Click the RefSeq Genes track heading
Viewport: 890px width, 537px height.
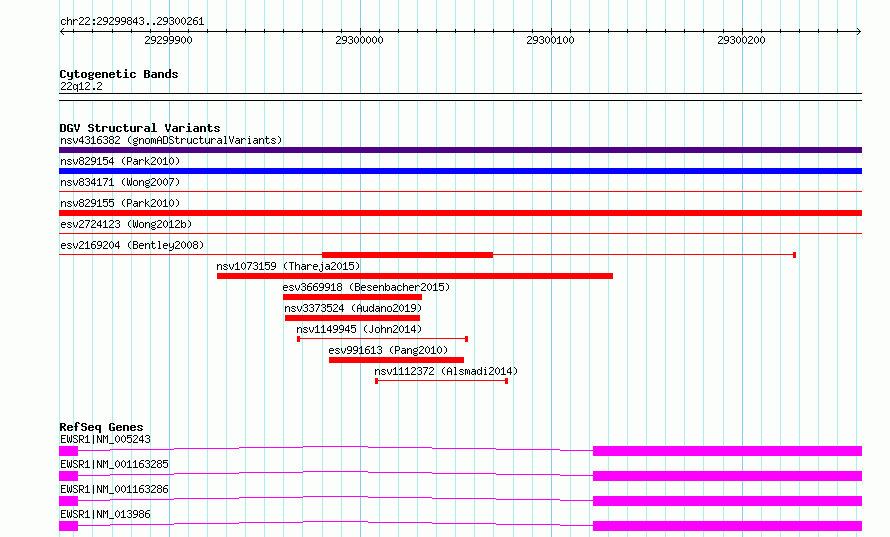coord(101,427)
